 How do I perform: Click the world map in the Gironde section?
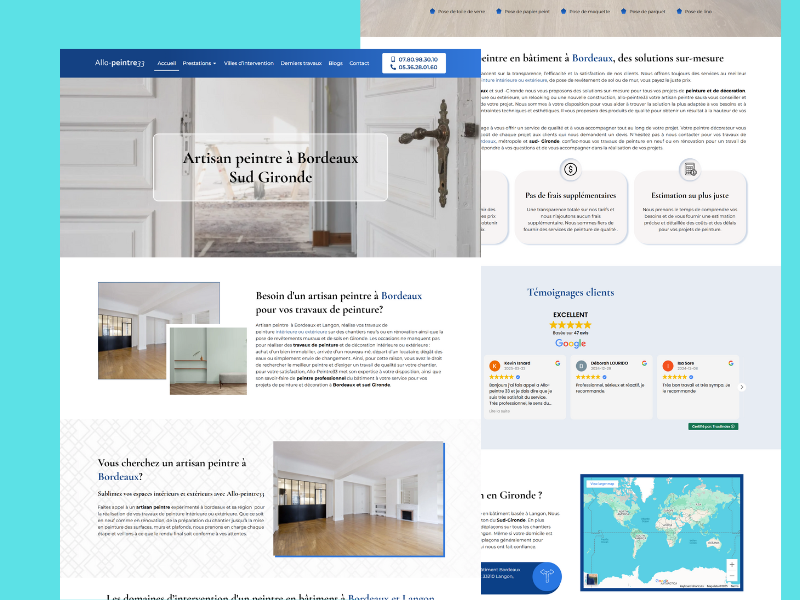pyautogui.click(x=662, y=533)
